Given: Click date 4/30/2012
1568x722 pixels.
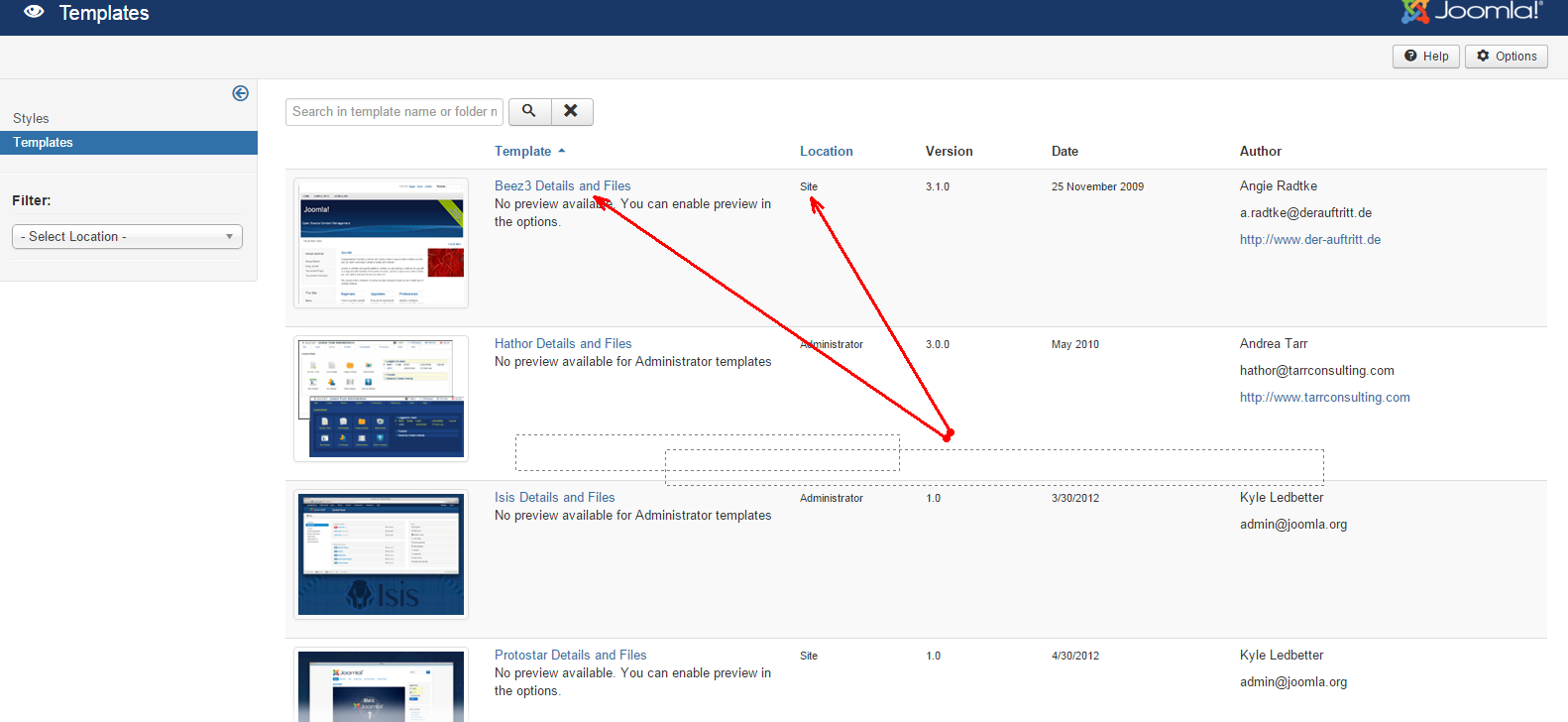Looking at the screenshot, I should click(x=1075, y=656).
